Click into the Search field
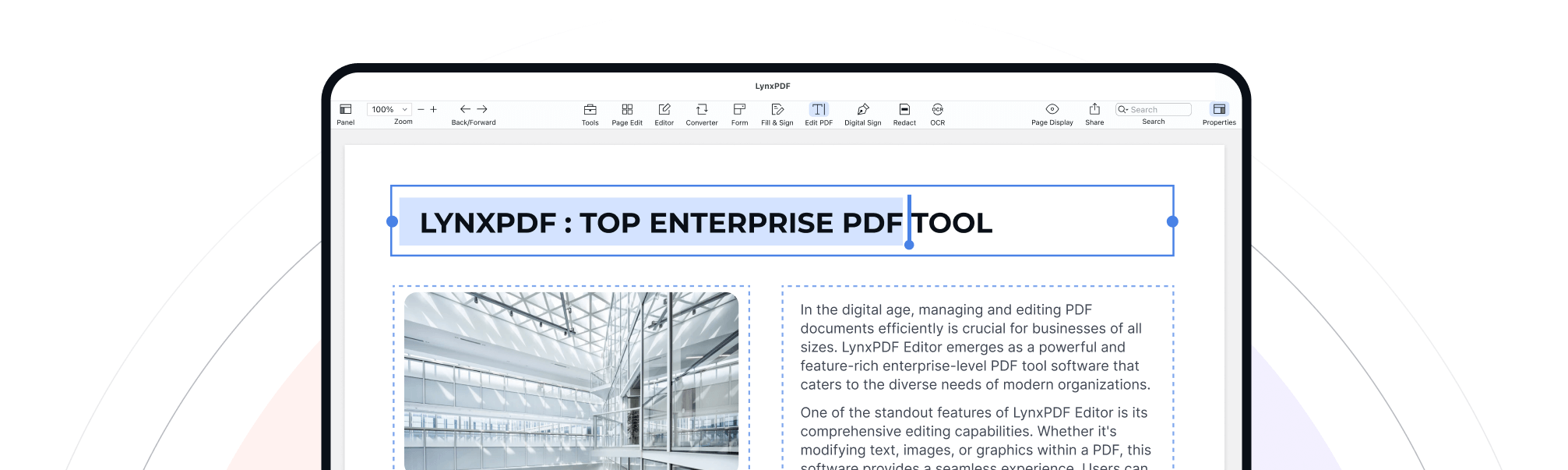Screen dimensions: 1568x470 point(1158,110)
